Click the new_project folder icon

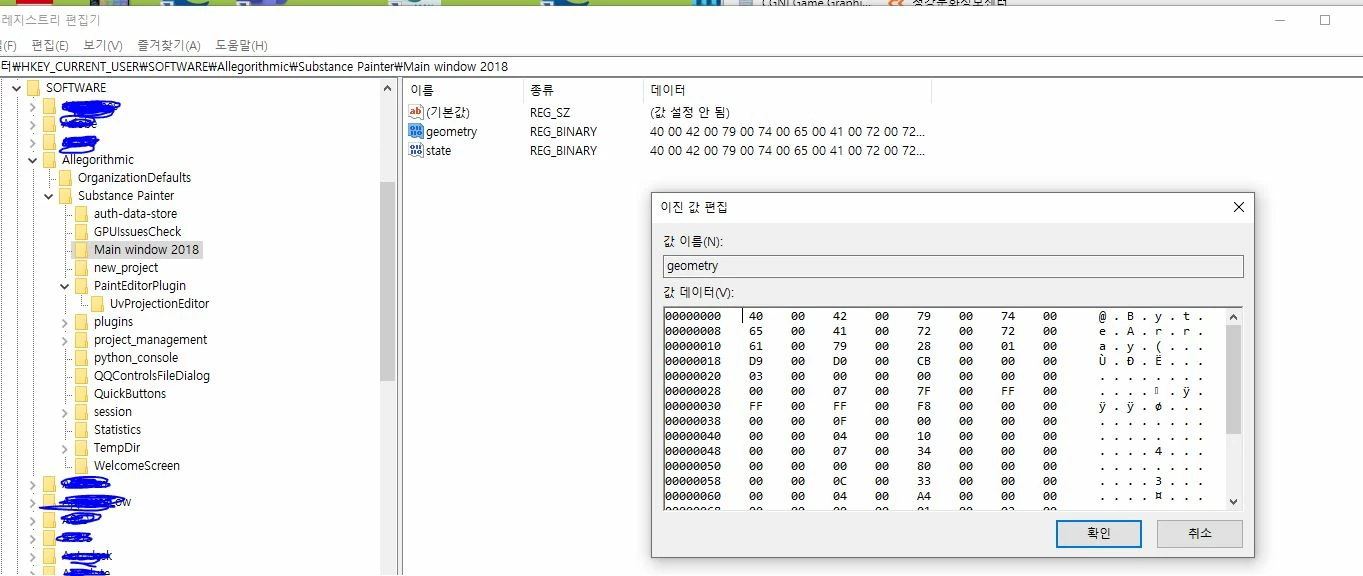tap(82, 268)
